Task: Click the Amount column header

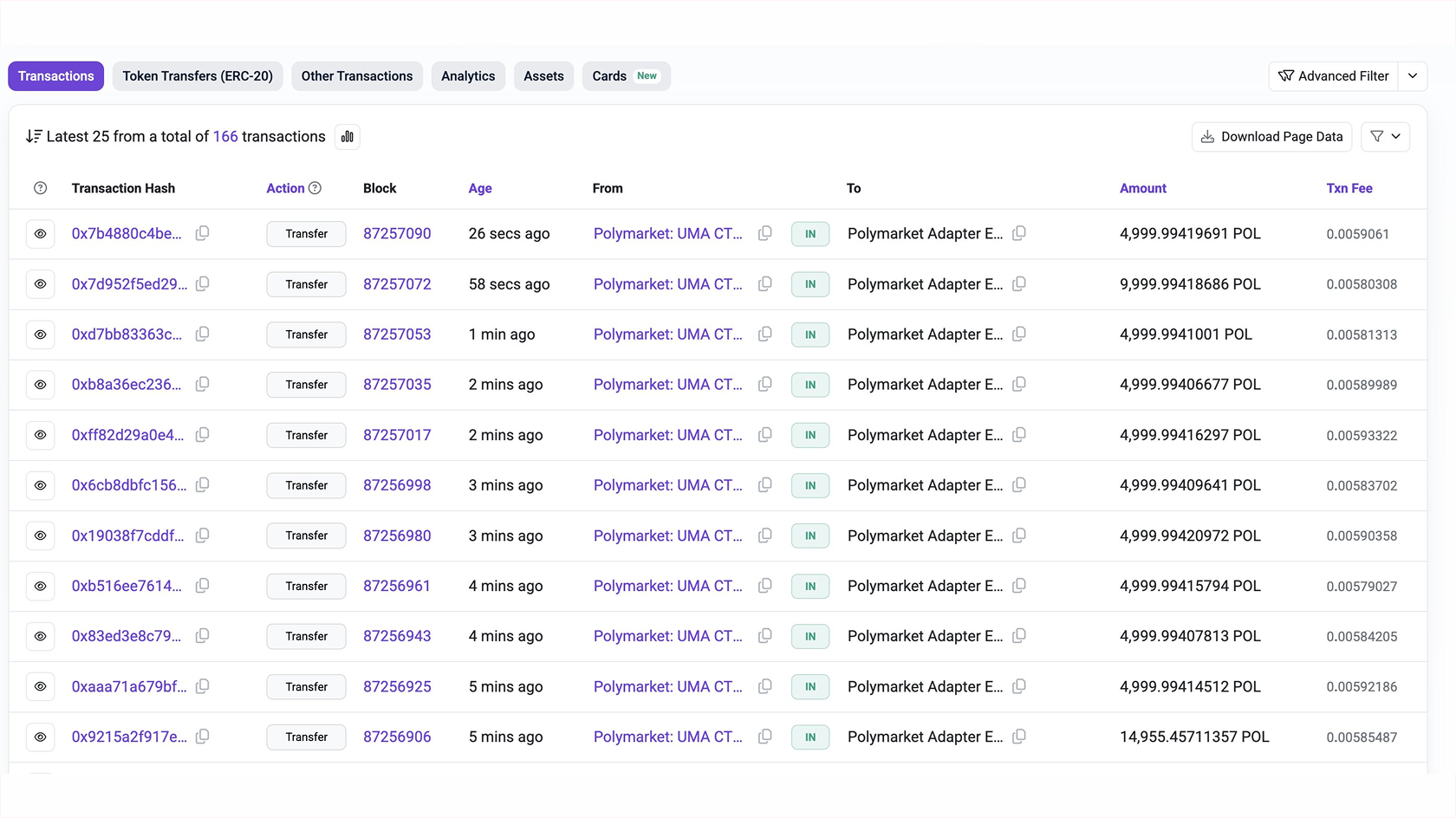Action: click(1143, 188)
